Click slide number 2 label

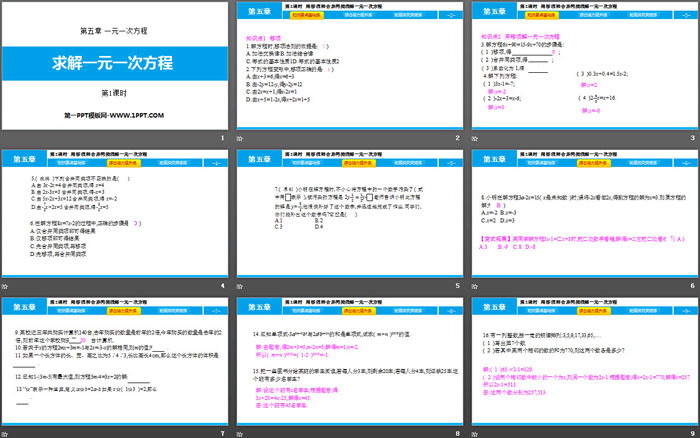(x=458, y=138)
